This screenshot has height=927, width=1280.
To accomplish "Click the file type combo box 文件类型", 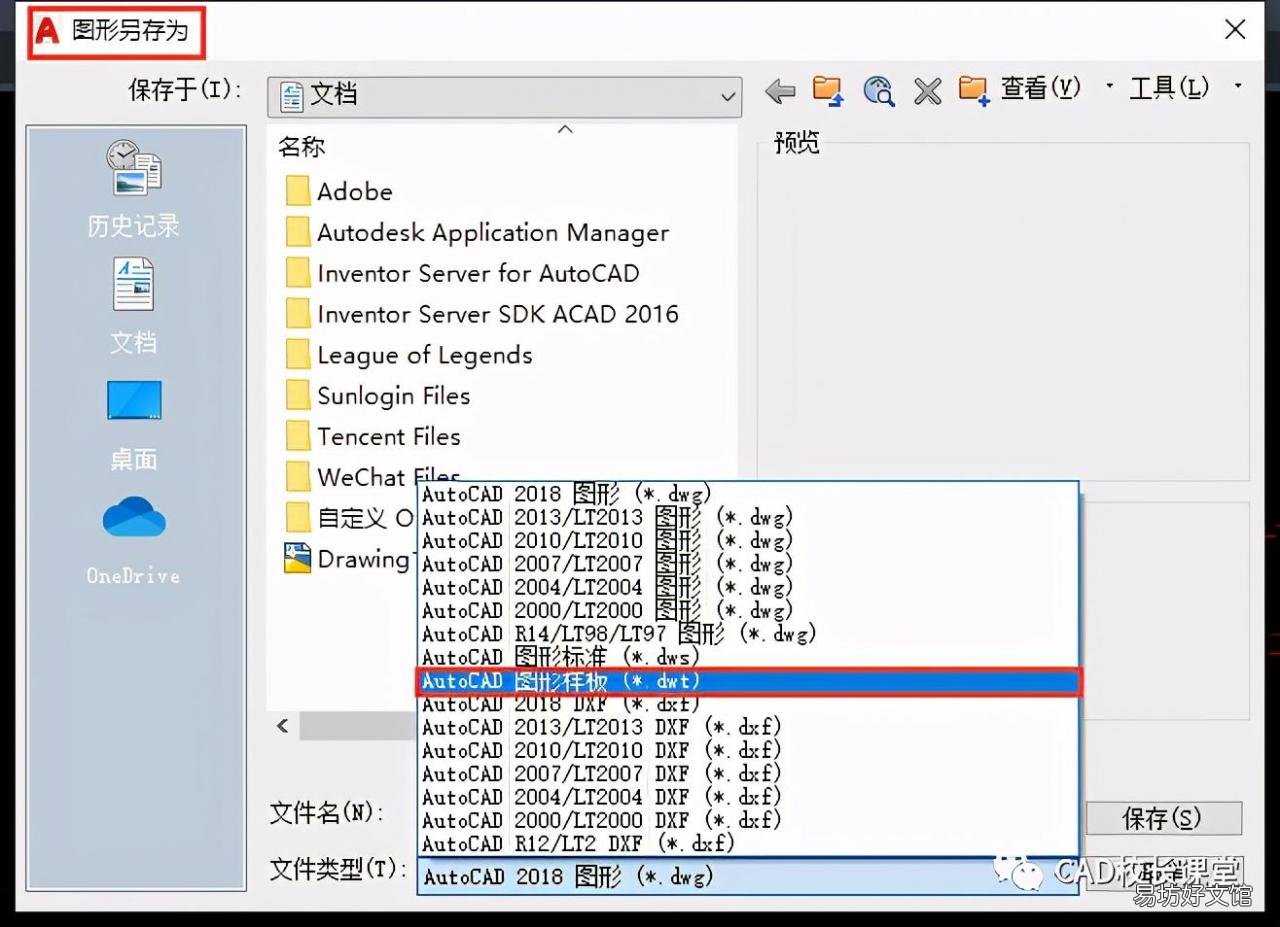I will (748, 877).
